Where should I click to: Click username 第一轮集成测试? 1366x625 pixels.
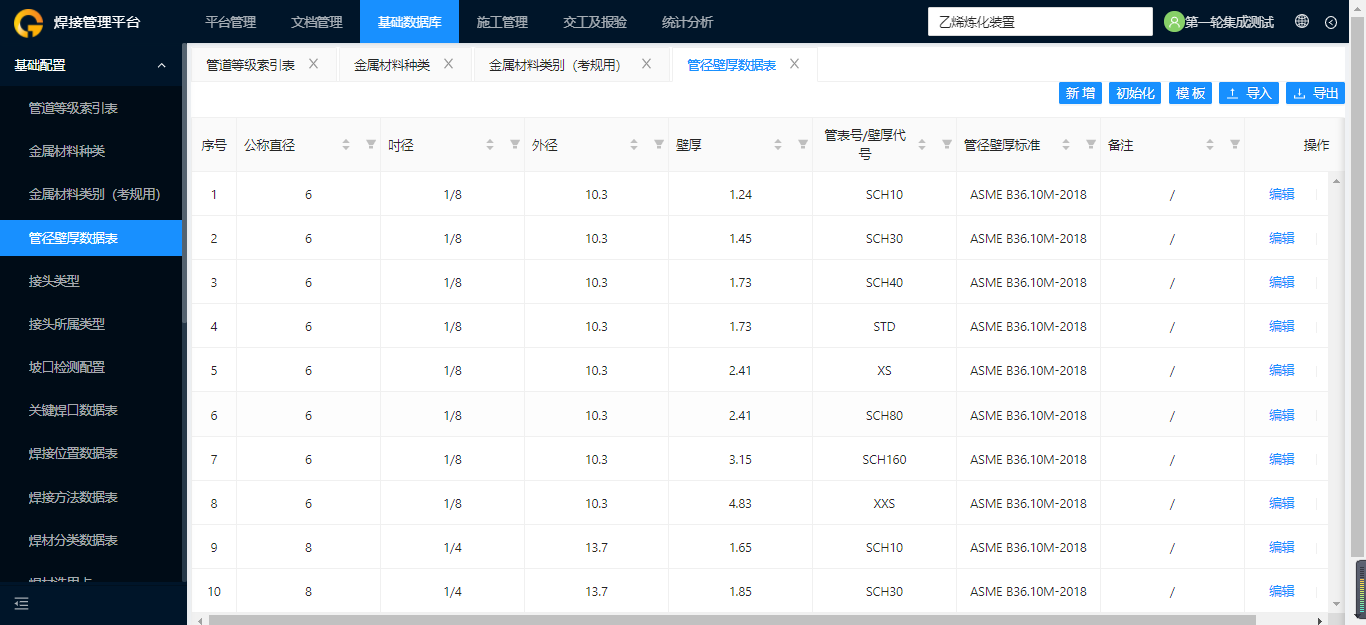coord(1229,22)
